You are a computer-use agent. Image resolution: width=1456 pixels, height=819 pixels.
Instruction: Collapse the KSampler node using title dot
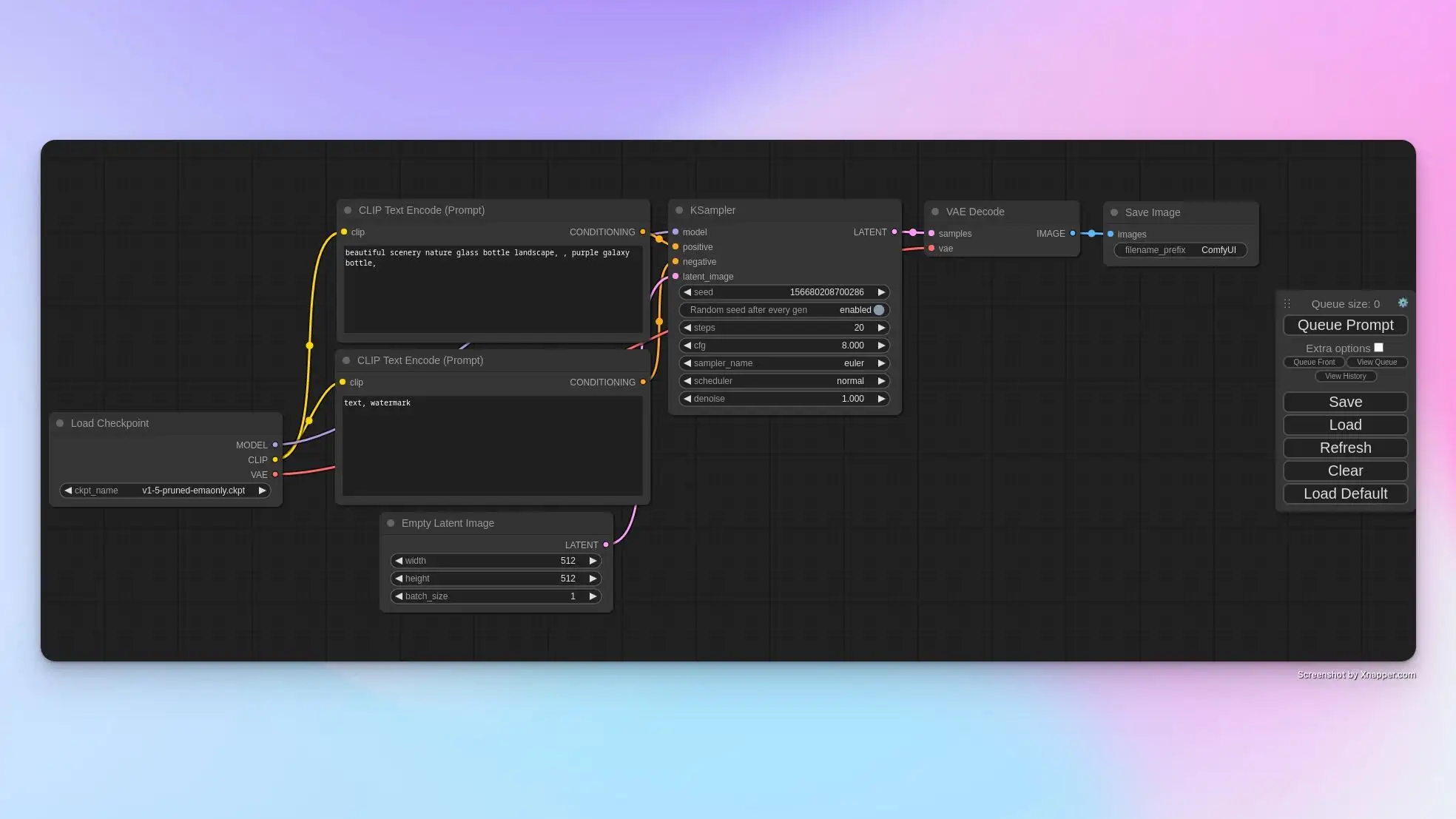[679, 210]
